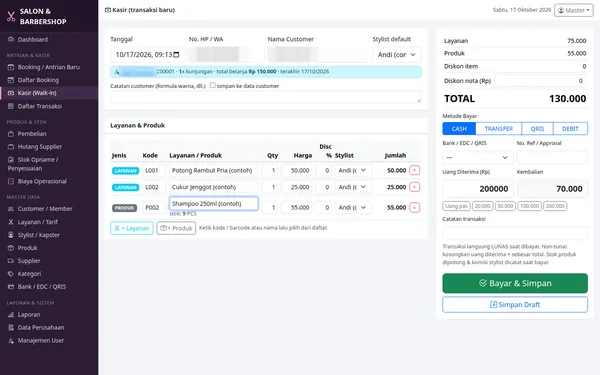Click the Layanan / Tarif scissors icon
The image size is (600, 375).
(11, 222)
